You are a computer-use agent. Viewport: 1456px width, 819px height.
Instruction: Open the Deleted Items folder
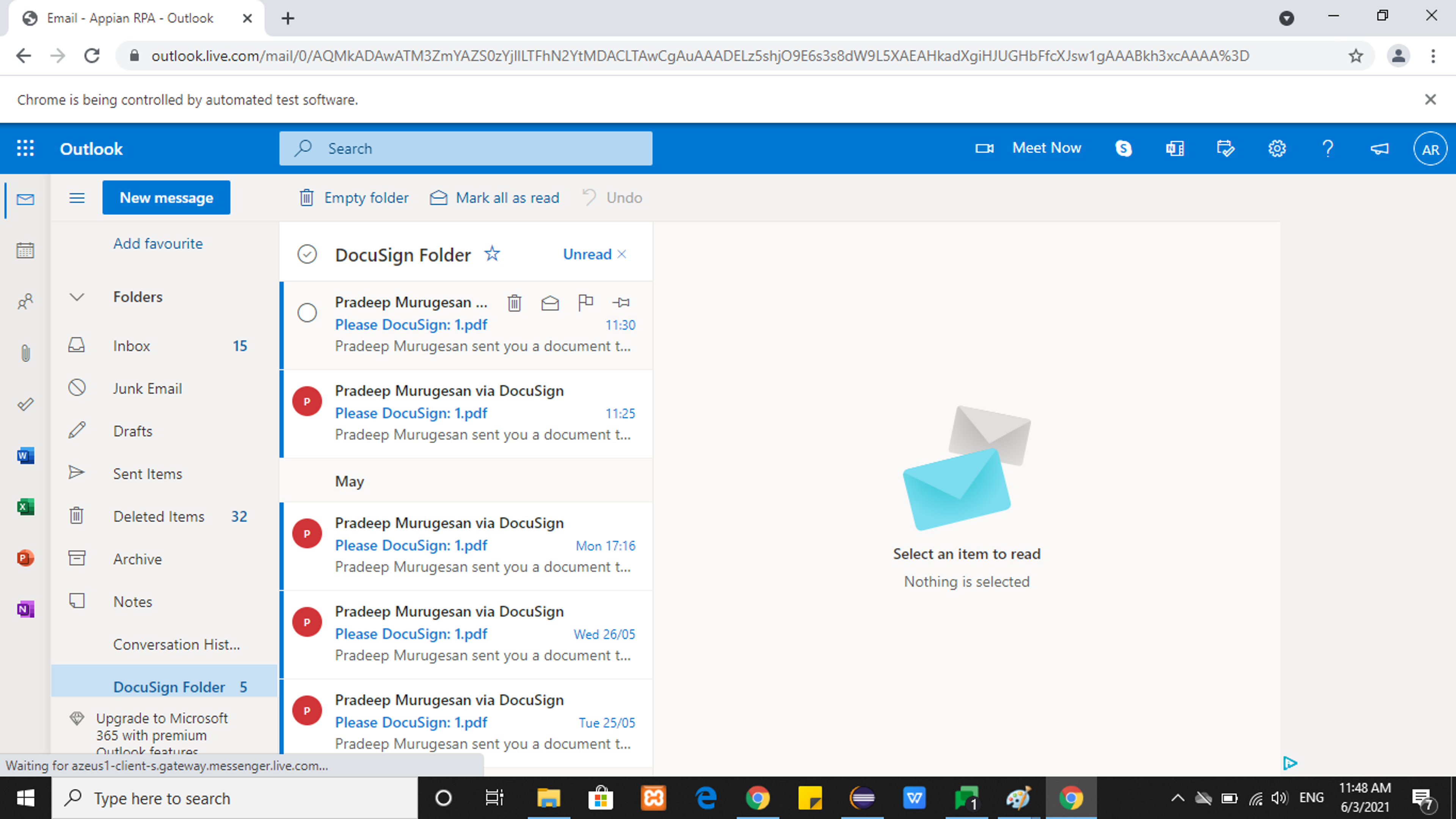click(x=164, y=516)
